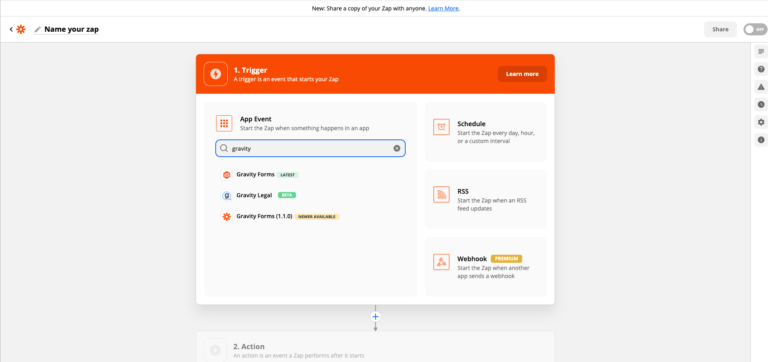Open the info circle sidebar icon
Screen dimensions: 768x362
pos(761,140)
